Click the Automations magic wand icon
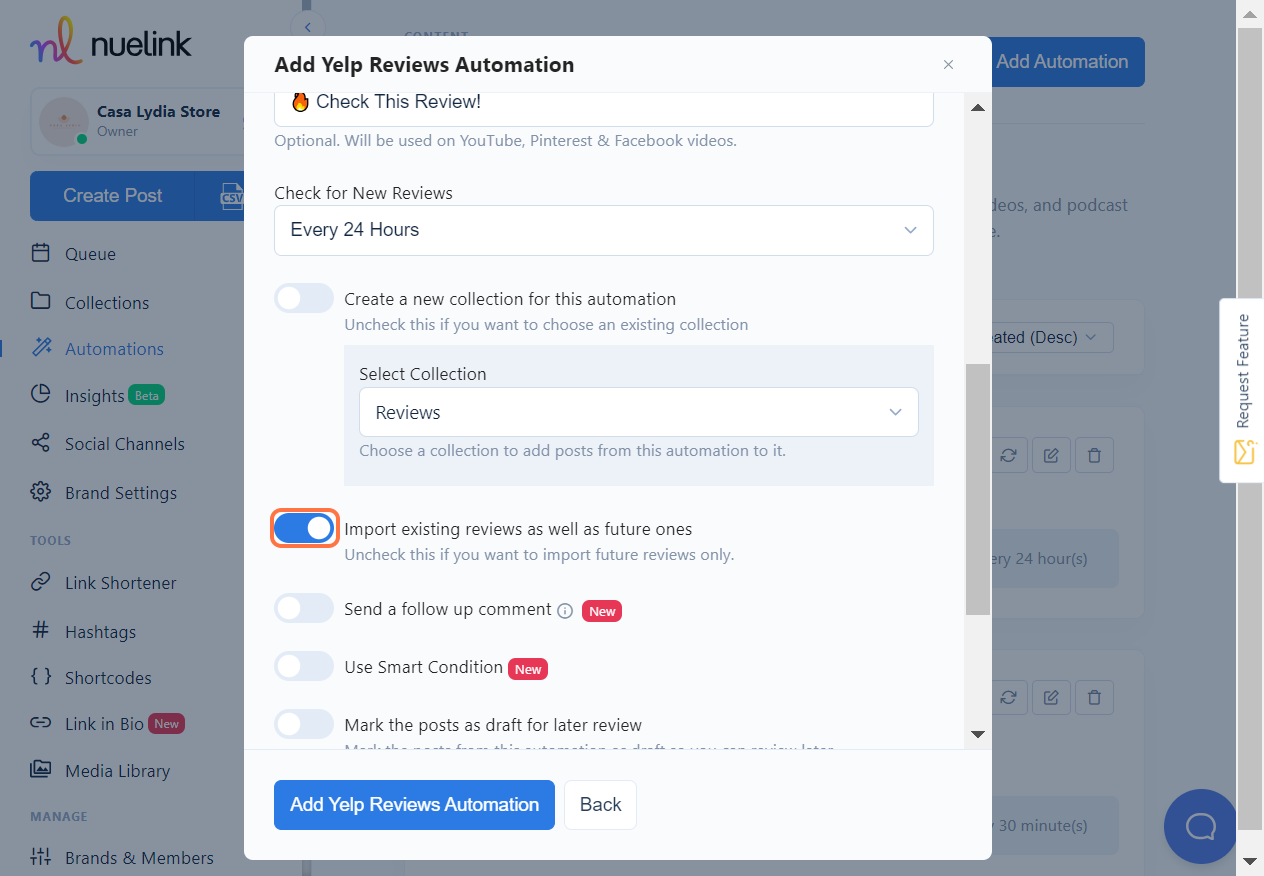This screenshot has width=1264, height=876. tap(40, 348)
